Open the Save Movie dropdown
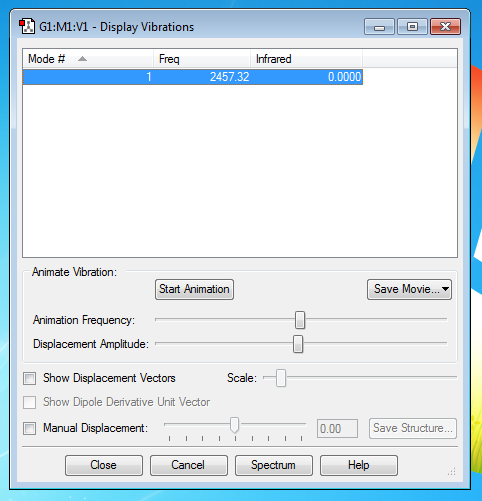The height and width of the screenshot is (501, 482). [x=409, y=289]
